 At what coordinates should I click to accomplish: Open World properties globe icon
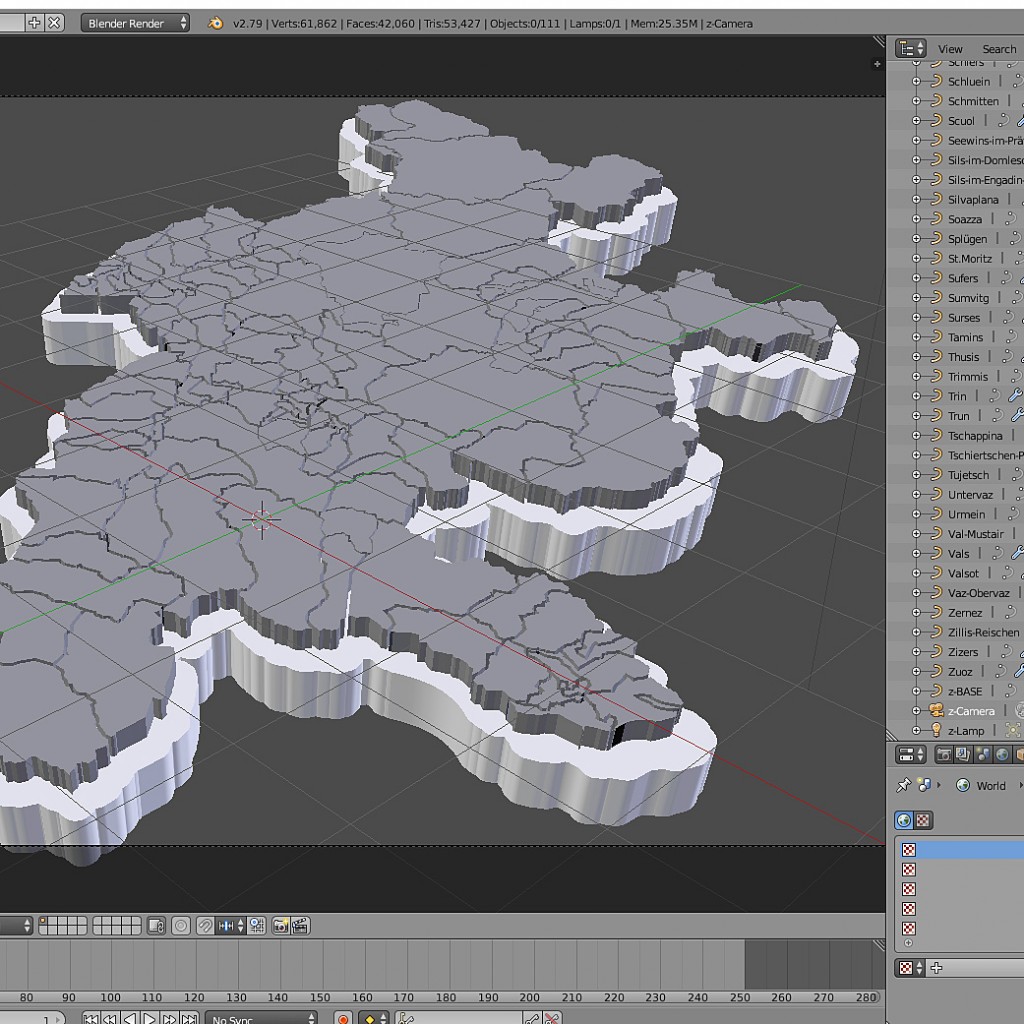(1002, 755)
